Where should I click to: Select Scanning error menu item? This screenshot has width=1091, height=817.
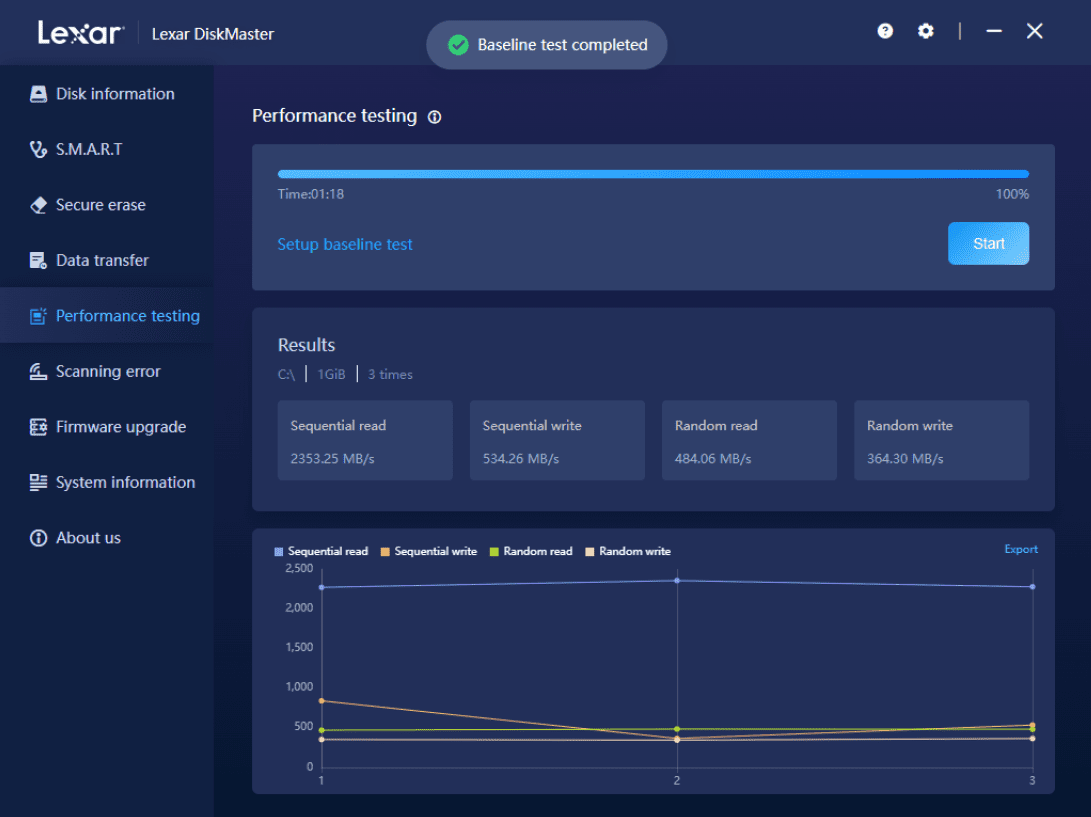click(x=107, y=372)
